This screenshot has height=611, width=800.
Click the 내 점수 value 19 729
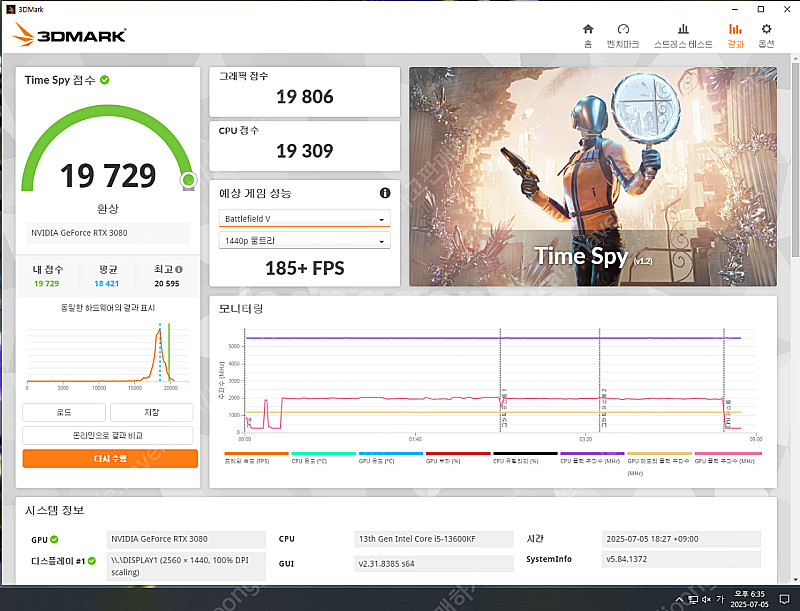46,284
